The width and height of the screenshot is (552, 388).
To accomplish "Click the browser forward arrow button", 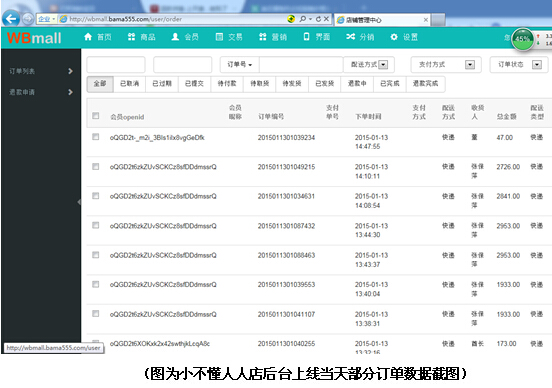I will click(x=28, y=19).
